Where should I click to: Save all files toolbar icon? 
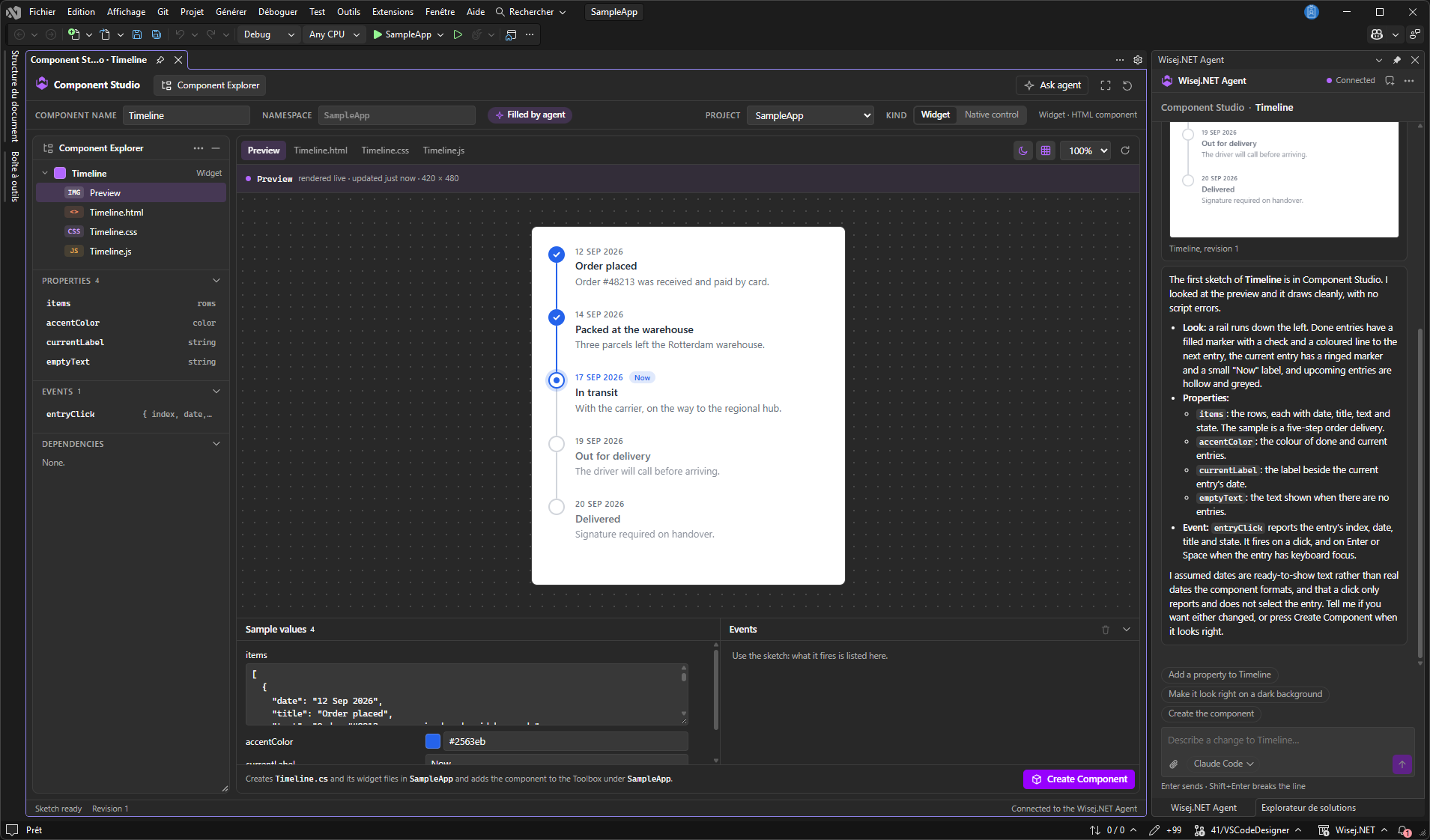[x=157, y=34]
